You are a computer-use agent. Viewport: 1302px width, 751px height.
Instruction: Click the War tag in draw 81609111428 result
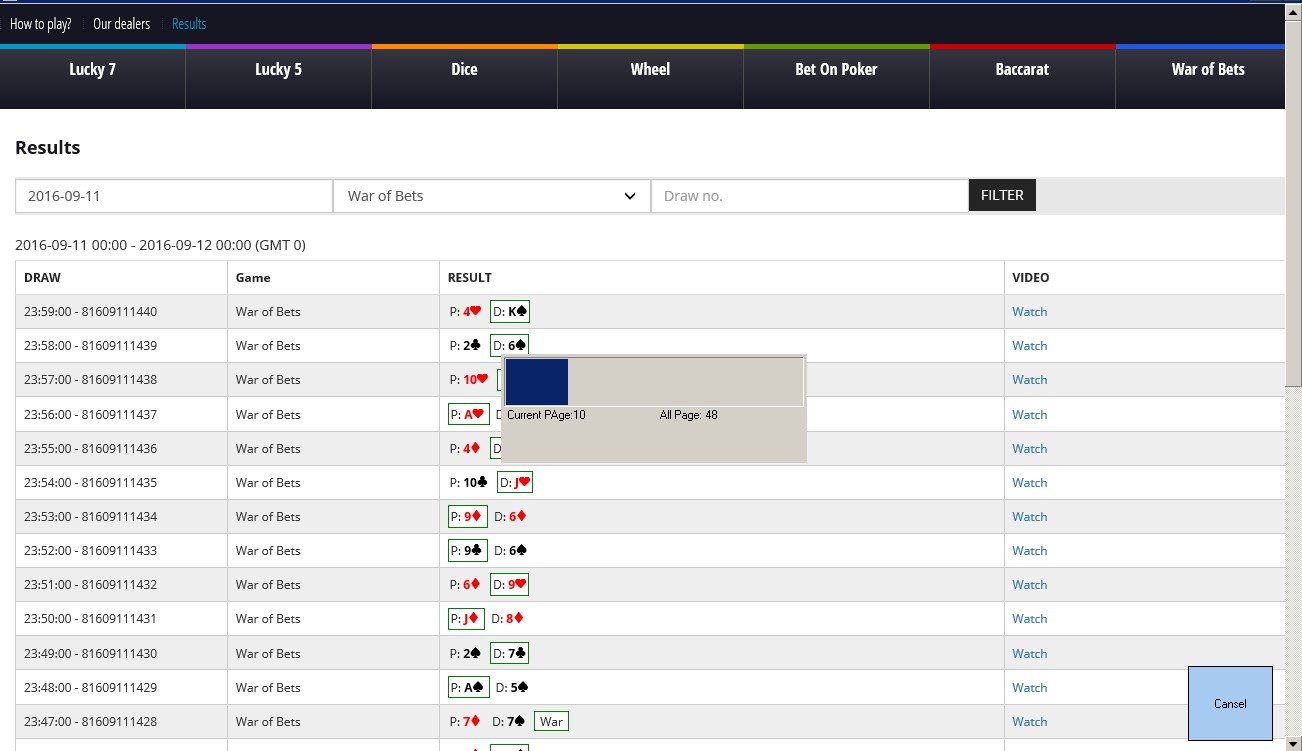[551, 722]
